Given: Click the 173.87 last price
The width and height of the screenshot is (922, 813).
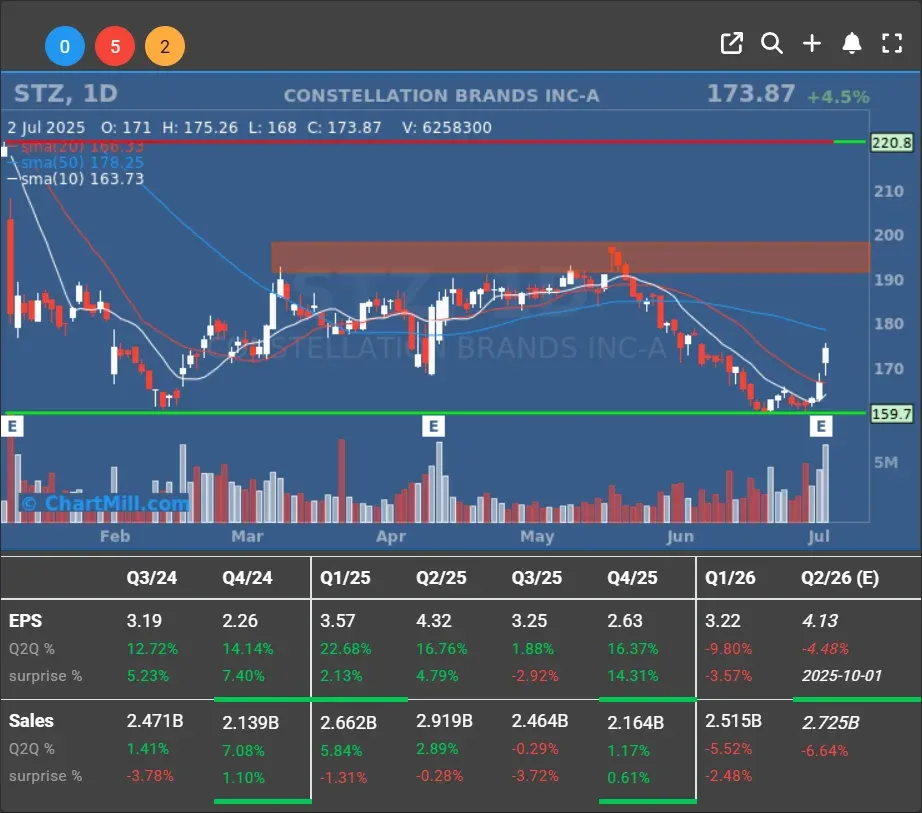Looking at the screenshot, I should pyautogui.click(x=751, y=93).
